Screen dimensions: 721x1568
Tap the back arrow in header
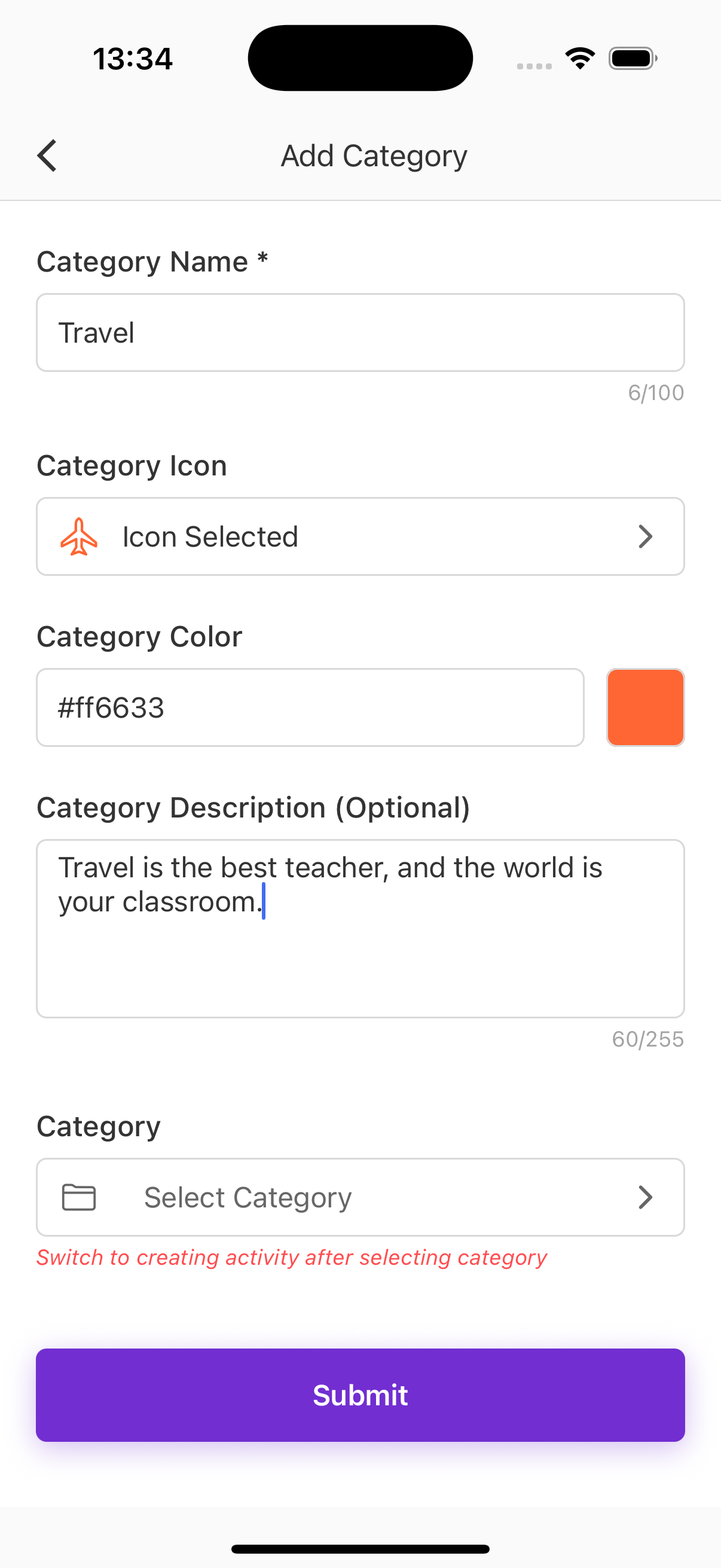pyautogui.click(x=47, y=156)
